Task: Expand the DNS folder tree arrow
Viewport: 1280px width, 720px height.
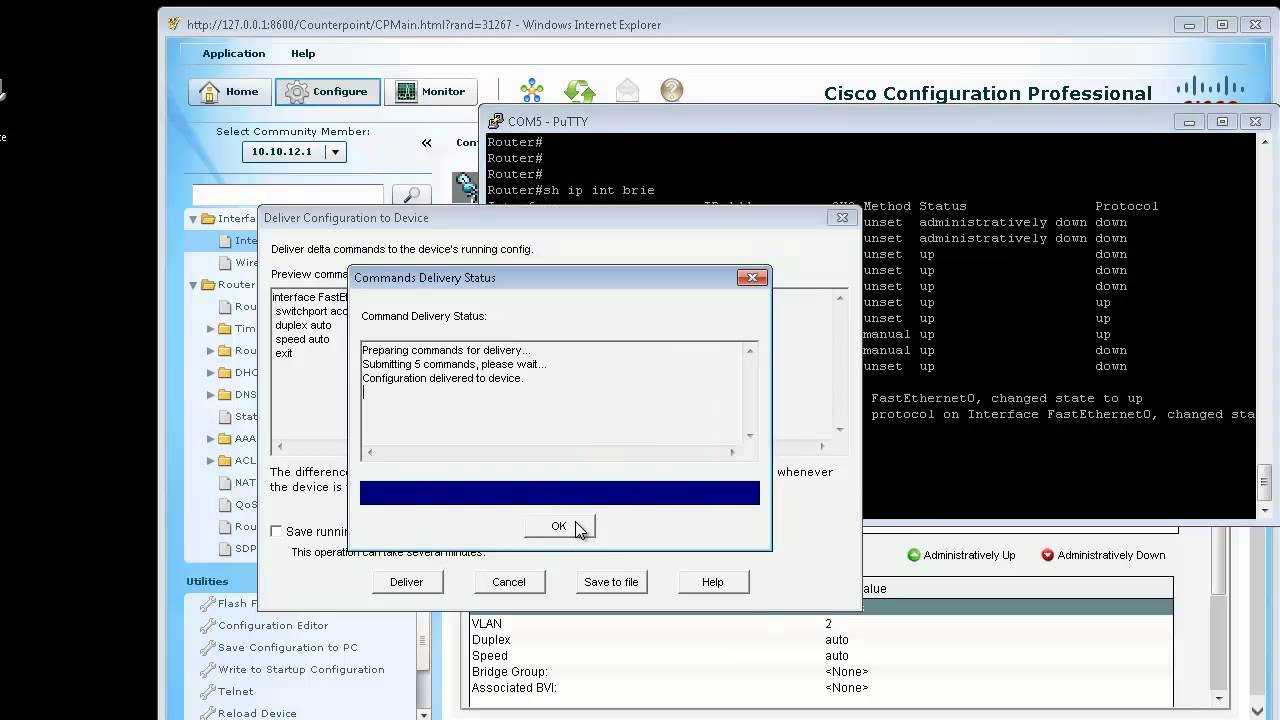Action: (x=211, y=395)
